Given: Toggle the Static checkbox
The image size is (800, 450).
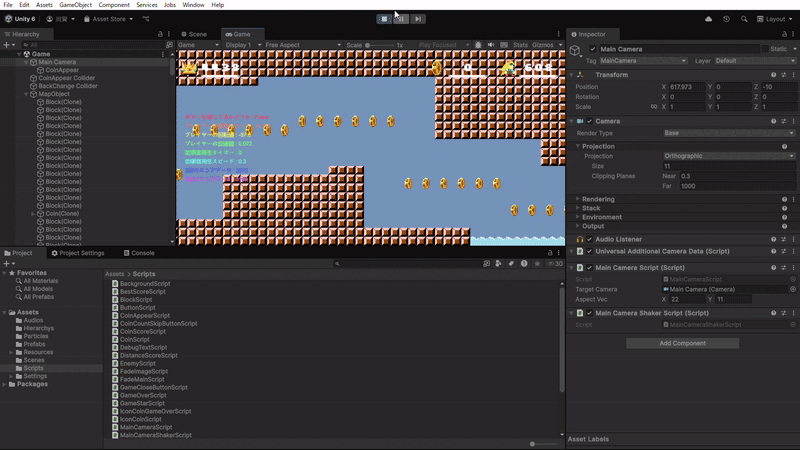Looking at the screenshot, I should pos(765,49).
